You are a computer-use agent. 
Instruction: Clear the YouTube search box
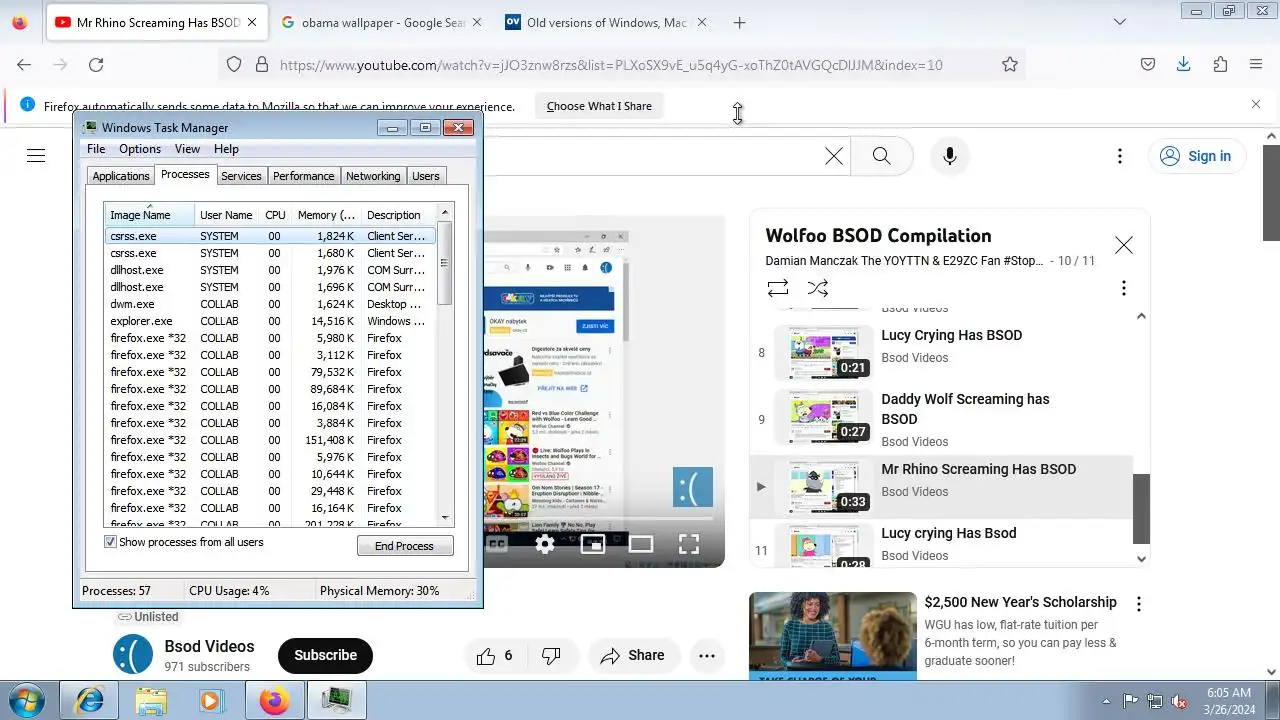tap(834, 156)
